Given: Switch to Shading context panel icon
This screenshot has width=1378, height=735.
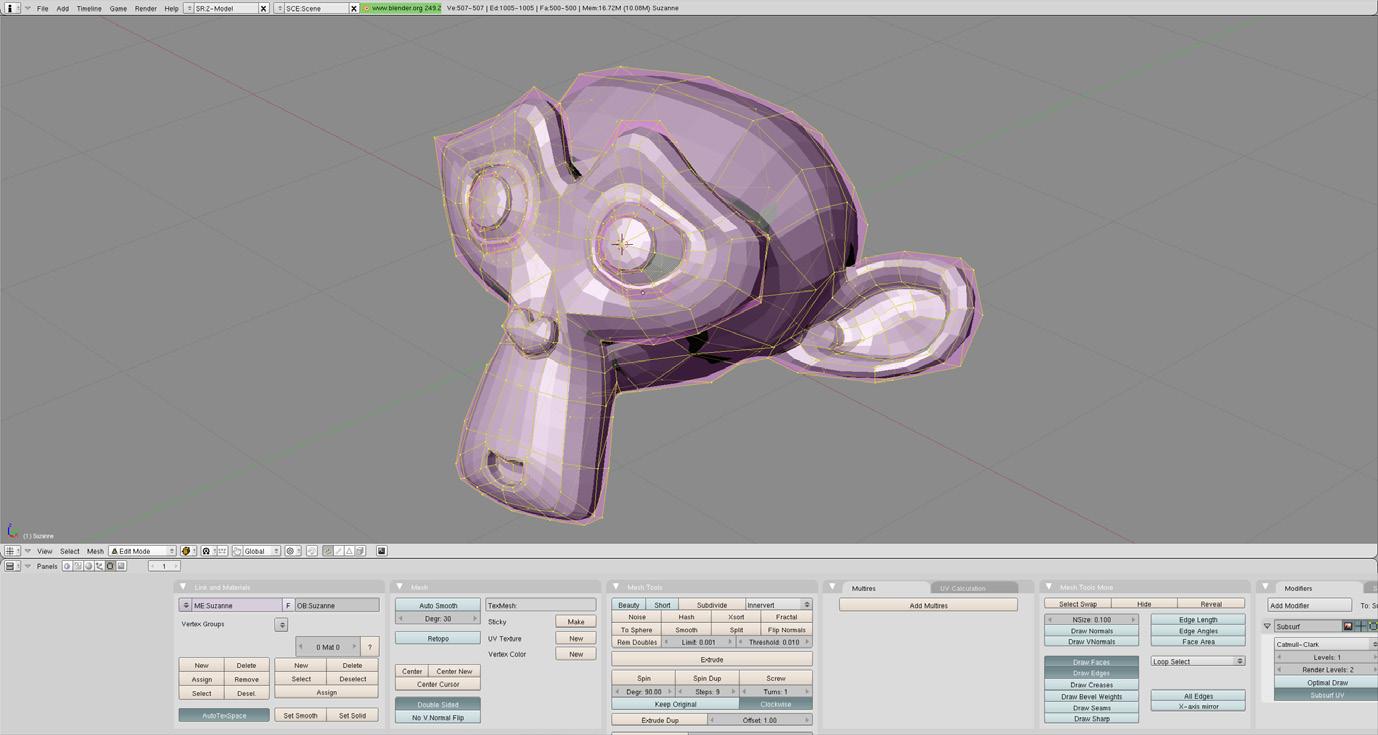Looking at the screenshot, I should [x=88, y=566].
